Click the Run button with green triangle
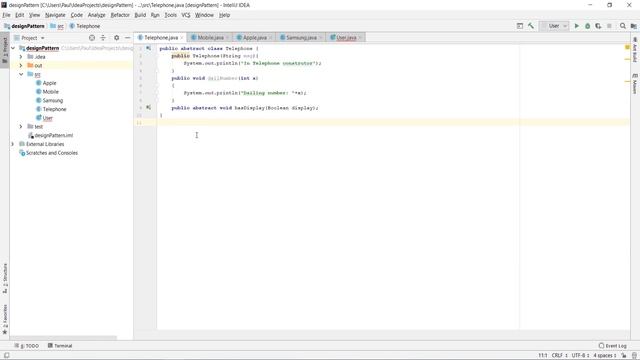 point(577,26)
